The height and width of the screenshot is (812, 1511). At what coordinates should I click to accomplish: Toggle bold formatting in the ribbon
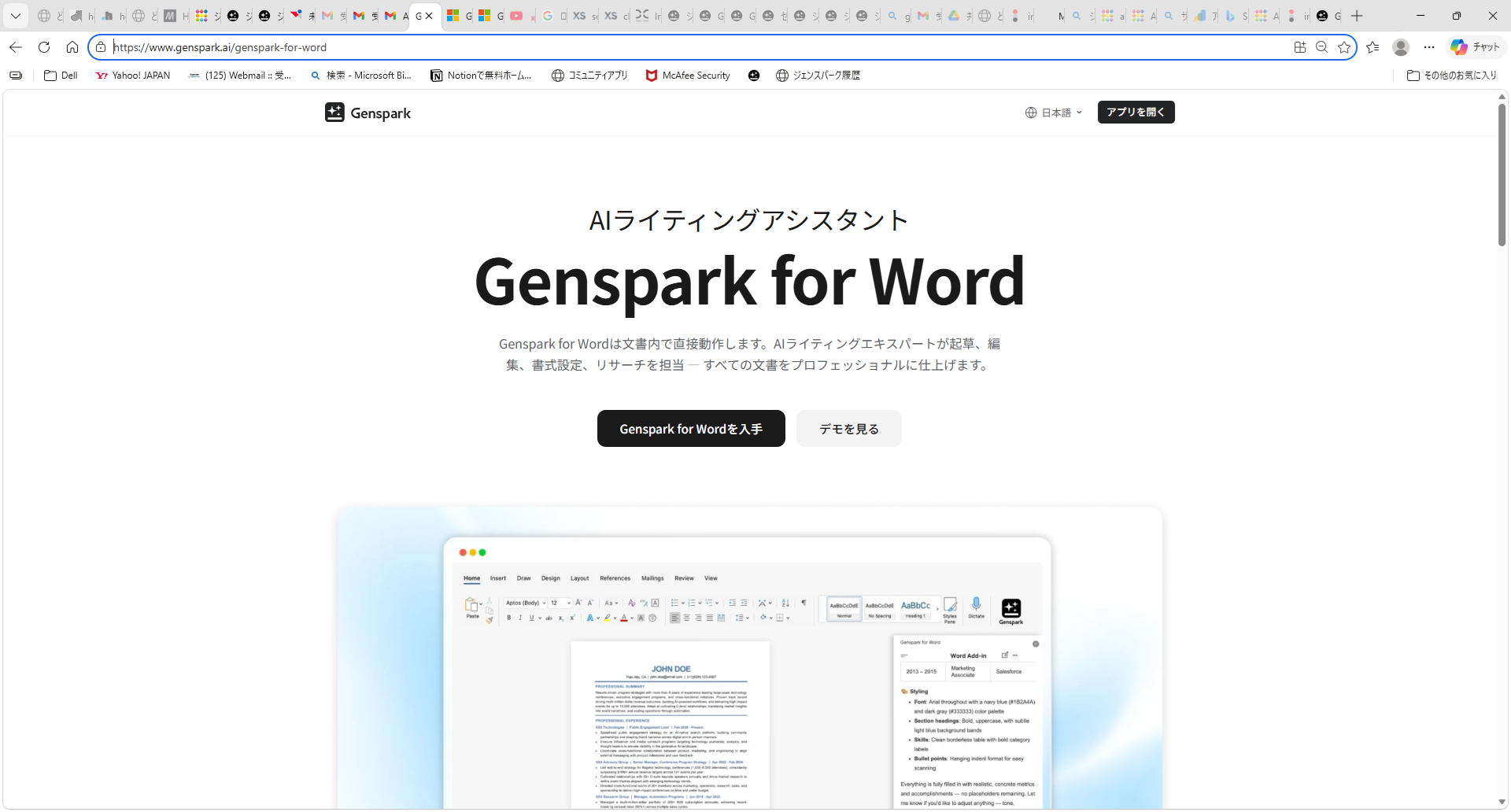point(508,618)
